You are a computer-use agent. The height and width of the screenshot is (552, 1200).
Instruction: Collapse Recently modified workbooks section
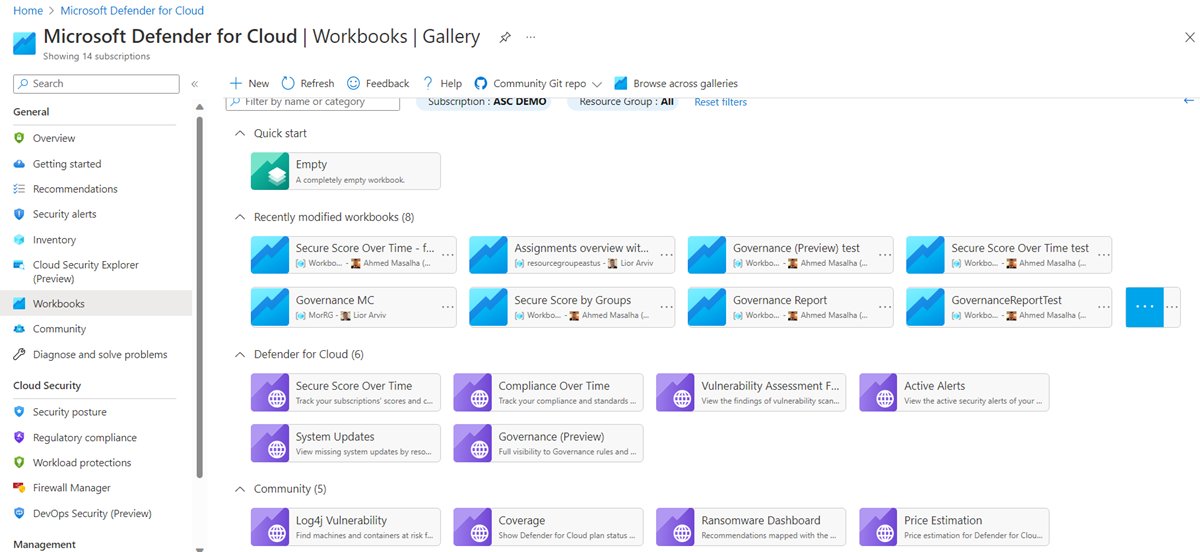[239, 217]
